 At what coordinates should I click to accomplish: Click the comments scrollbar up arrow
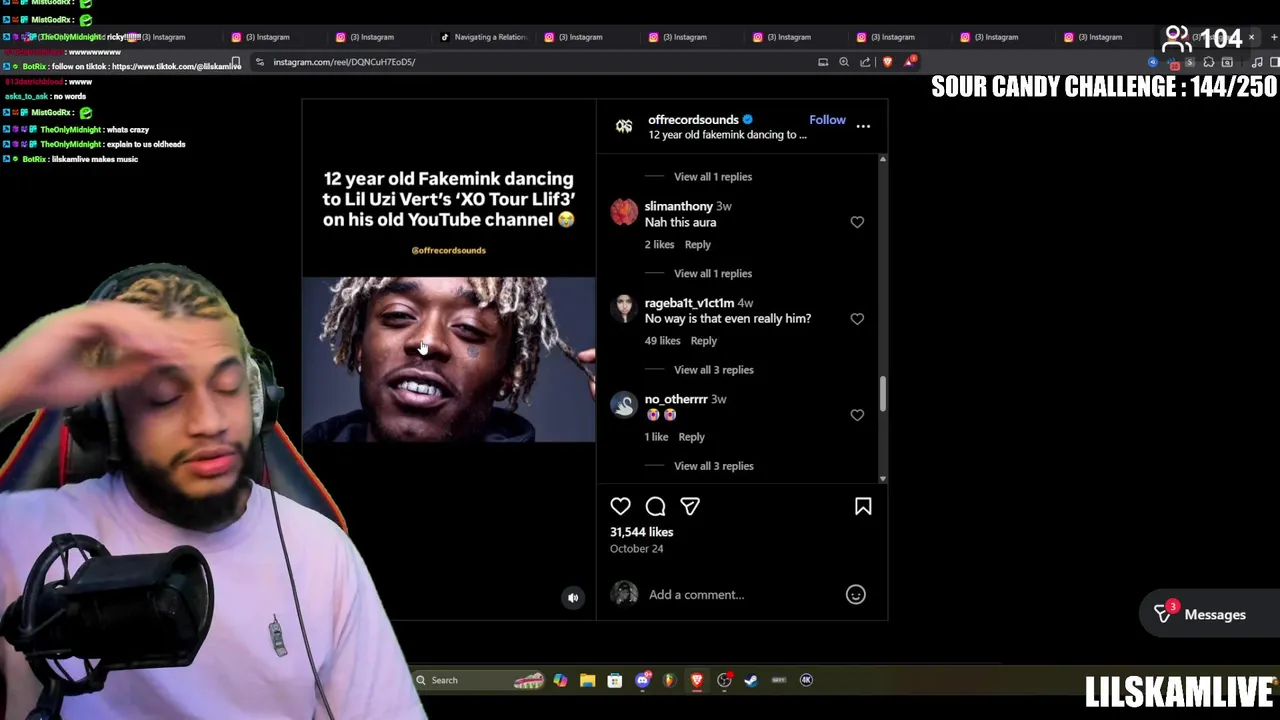tap(882, 160)
